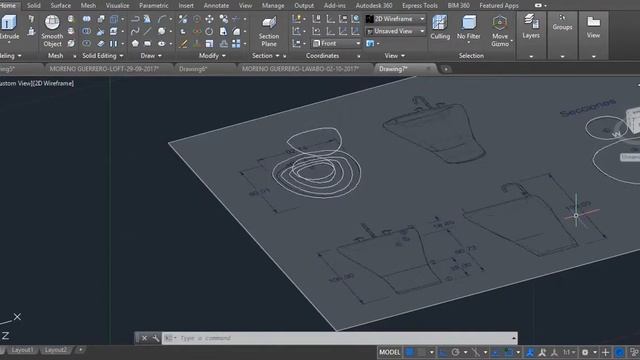Open the annotation scale 1:1 dropdown
The height and width of the screenshot is (360, 640).
click(569, 352)
